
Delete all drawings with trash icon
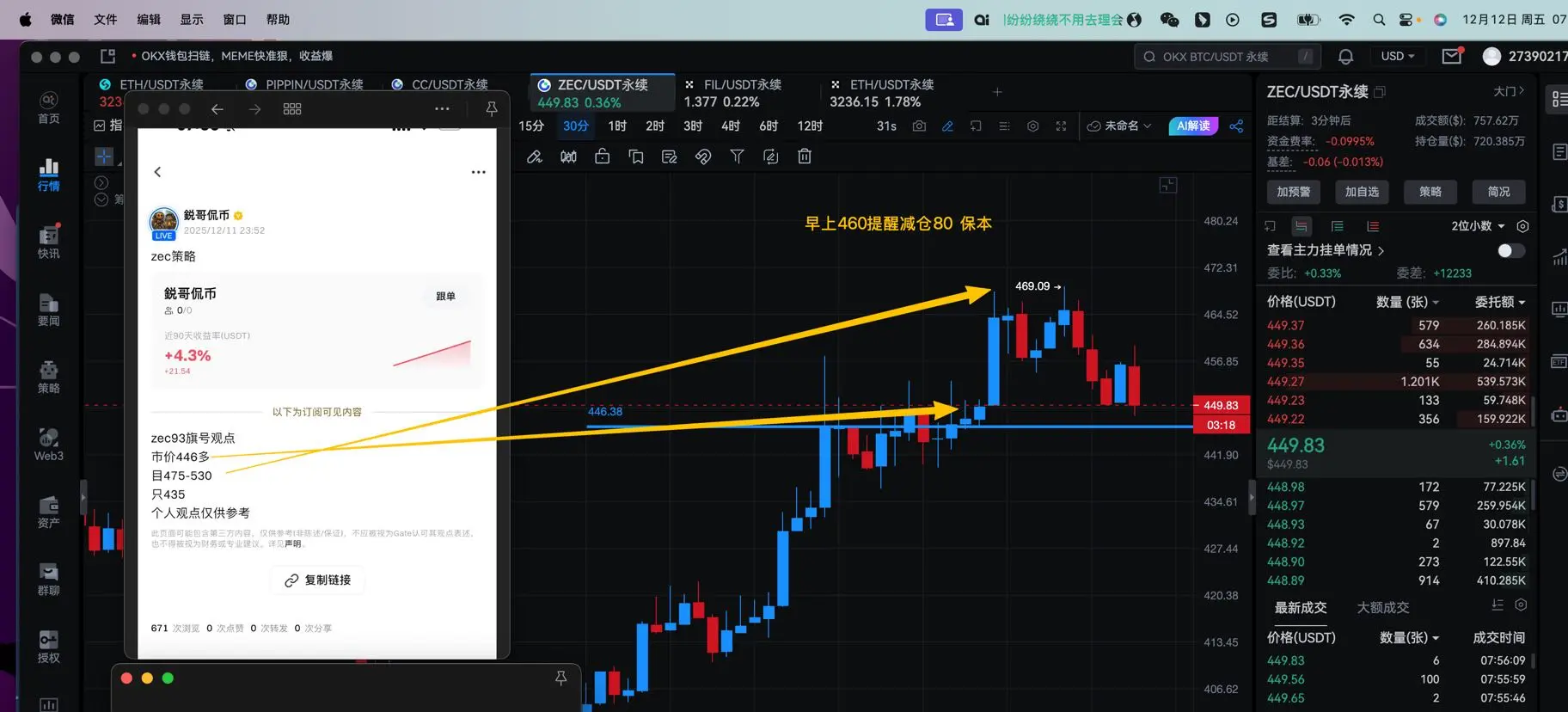click(x=805, y=157)
